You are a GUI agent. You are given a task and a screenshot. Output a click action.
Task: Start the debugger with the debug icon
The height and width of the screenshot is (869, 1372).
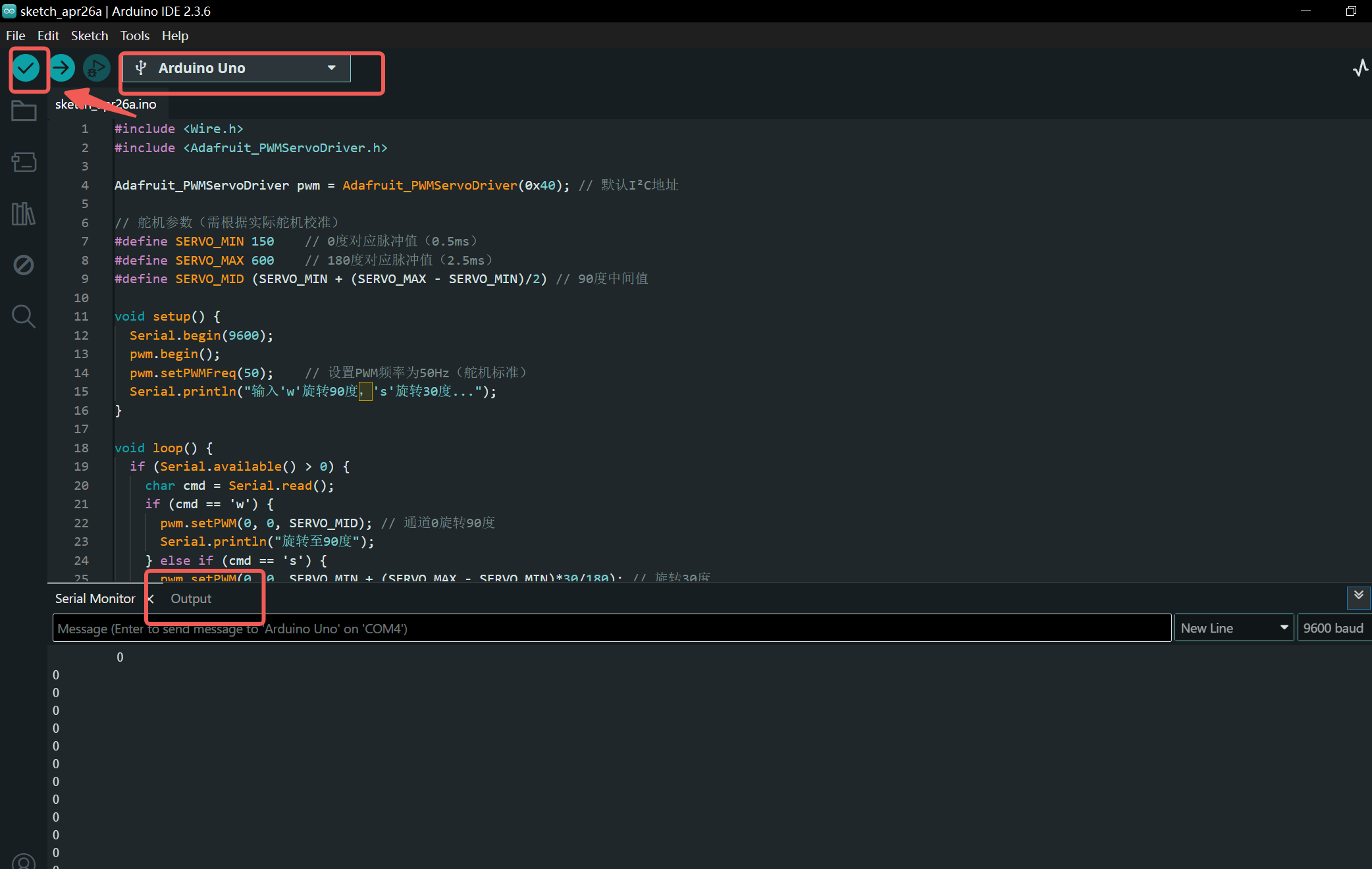[96, 68]
